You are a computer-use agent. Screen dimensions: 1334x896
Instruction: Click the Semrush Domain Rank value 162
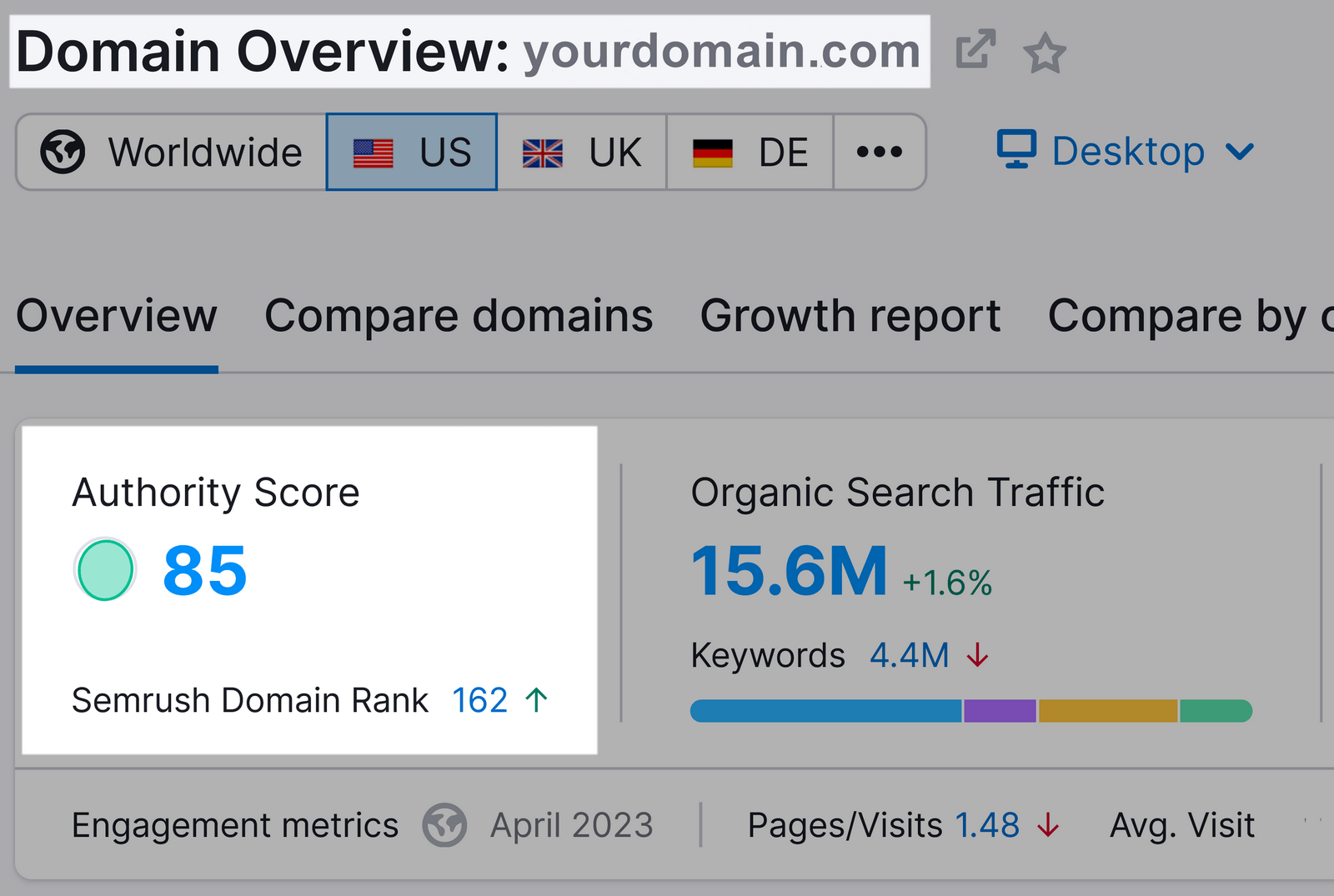(480, 700)
